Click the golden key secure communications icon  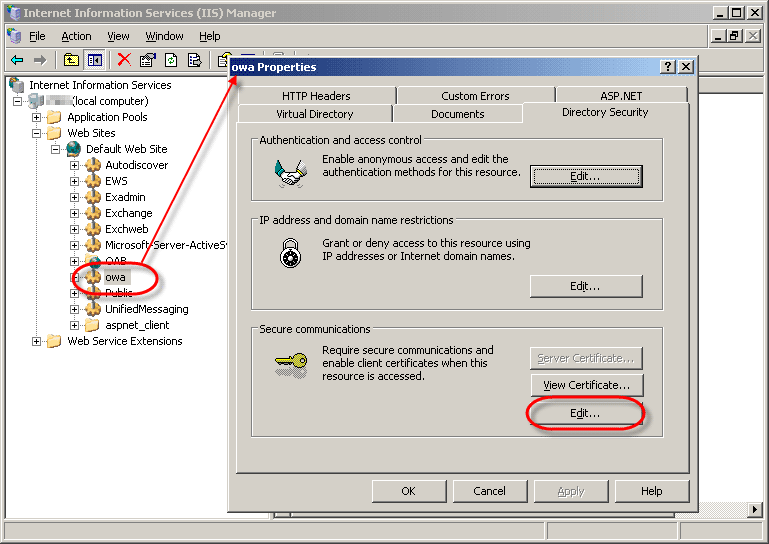tap(291, 365)
